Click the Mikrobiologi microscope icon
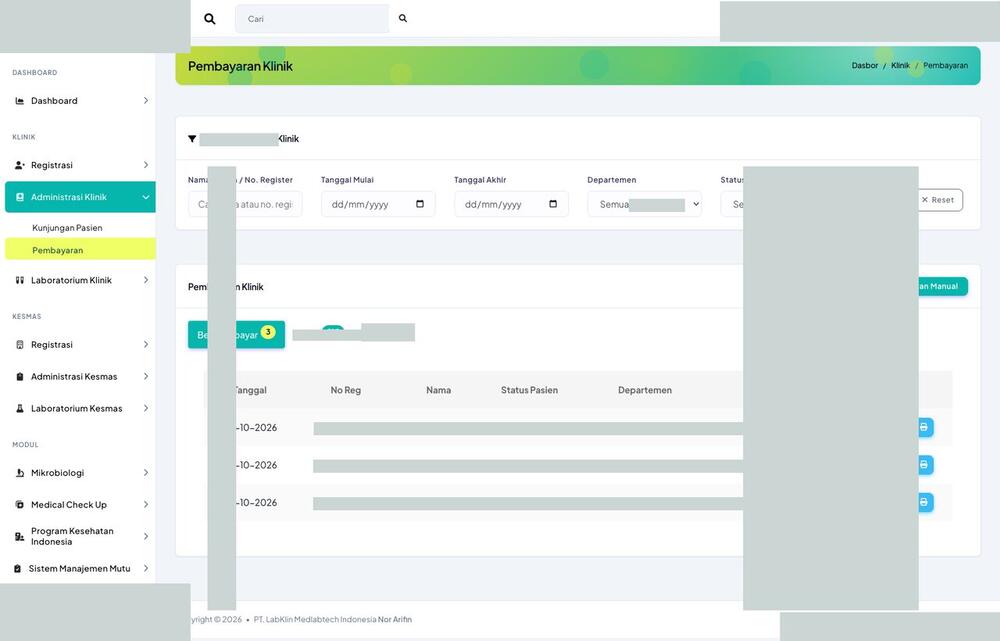Viewport: 1000px width, 641px height. (x=20, y=473)
